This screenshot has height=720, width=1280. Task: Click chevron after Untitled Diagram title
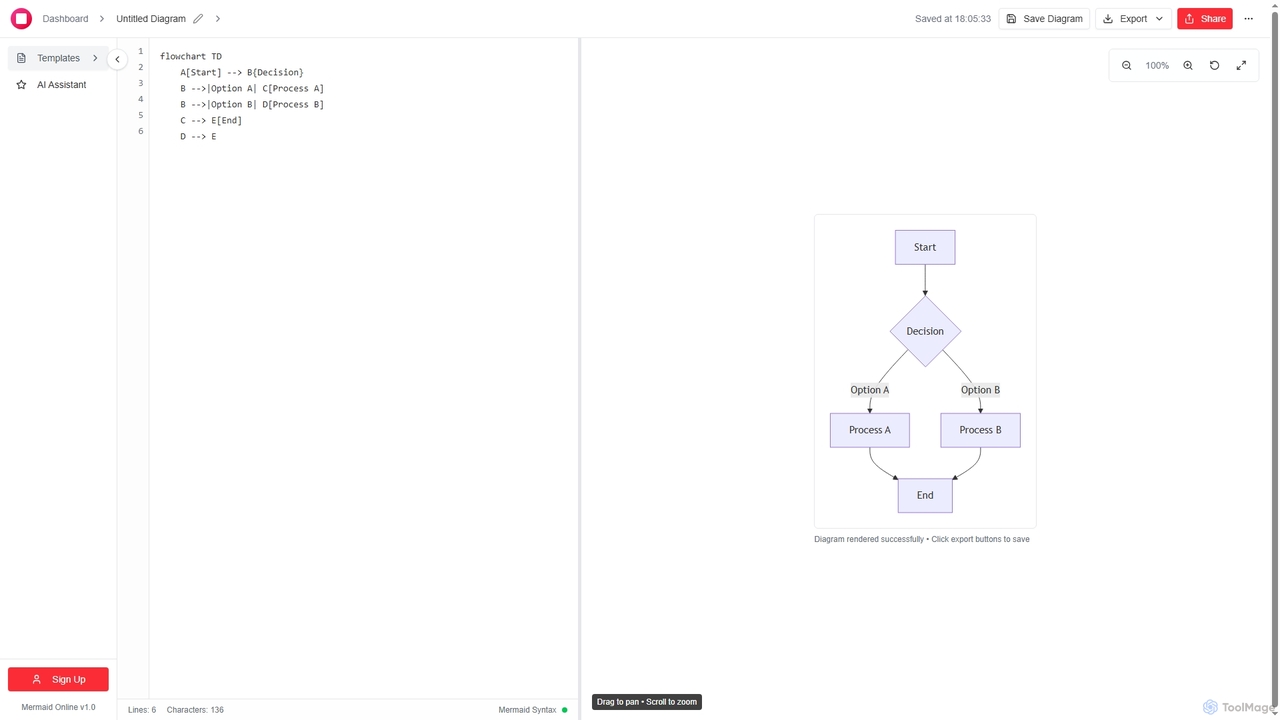tap(218, 19)
